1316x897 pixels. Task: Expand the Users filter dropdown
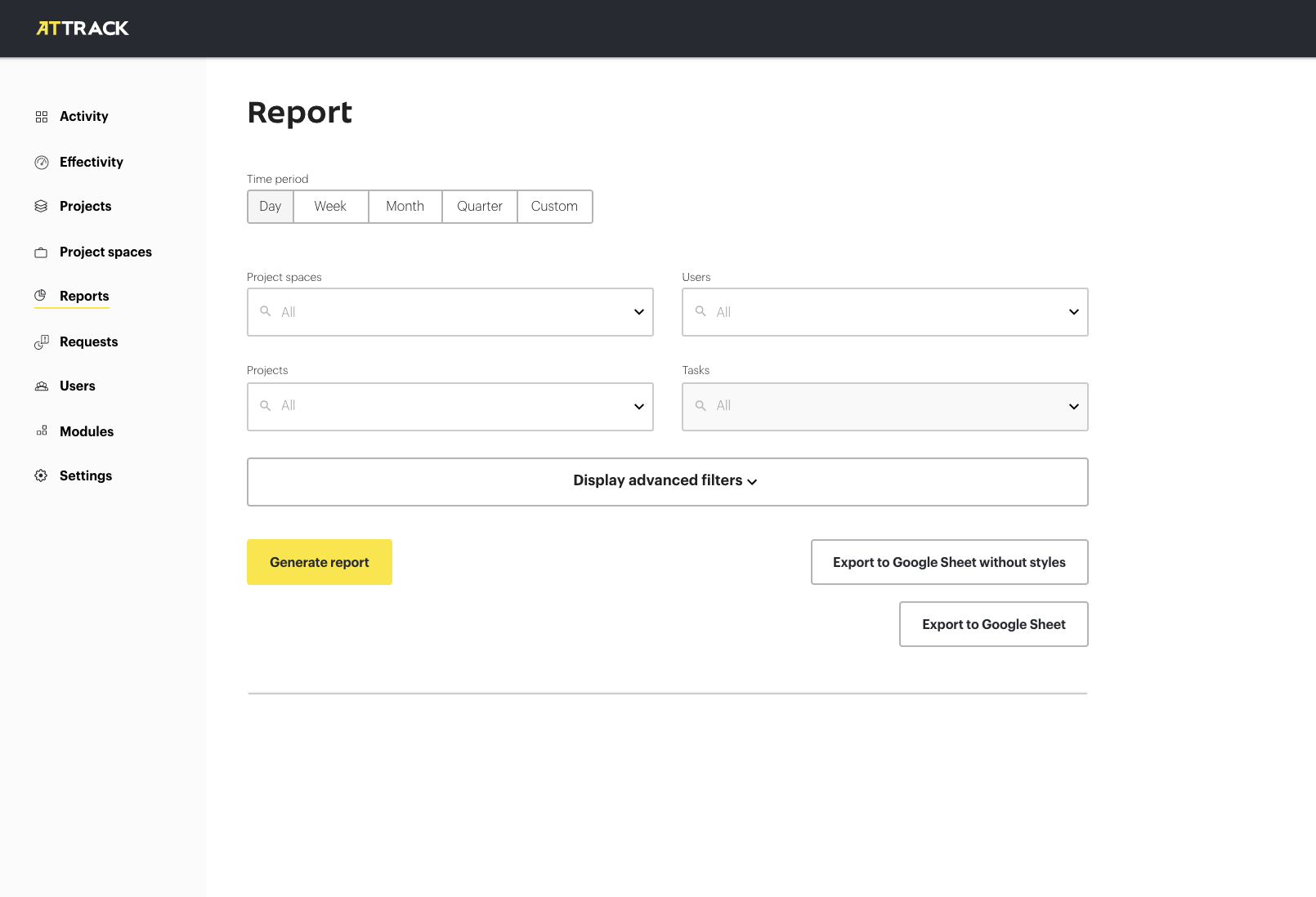coord(1072,312)
